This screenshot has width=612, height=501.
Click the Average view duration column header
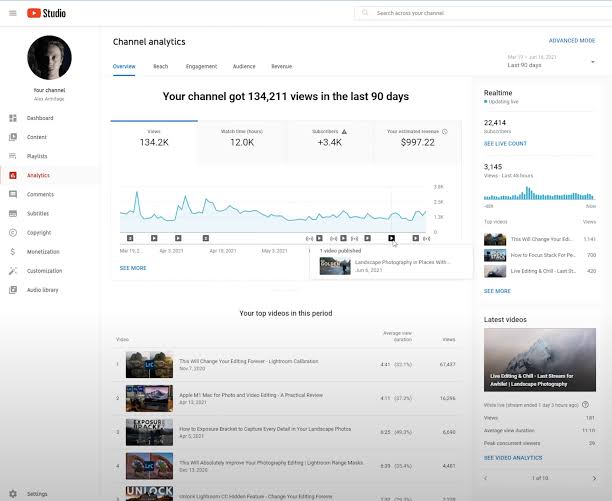click(x=397, y=336)
